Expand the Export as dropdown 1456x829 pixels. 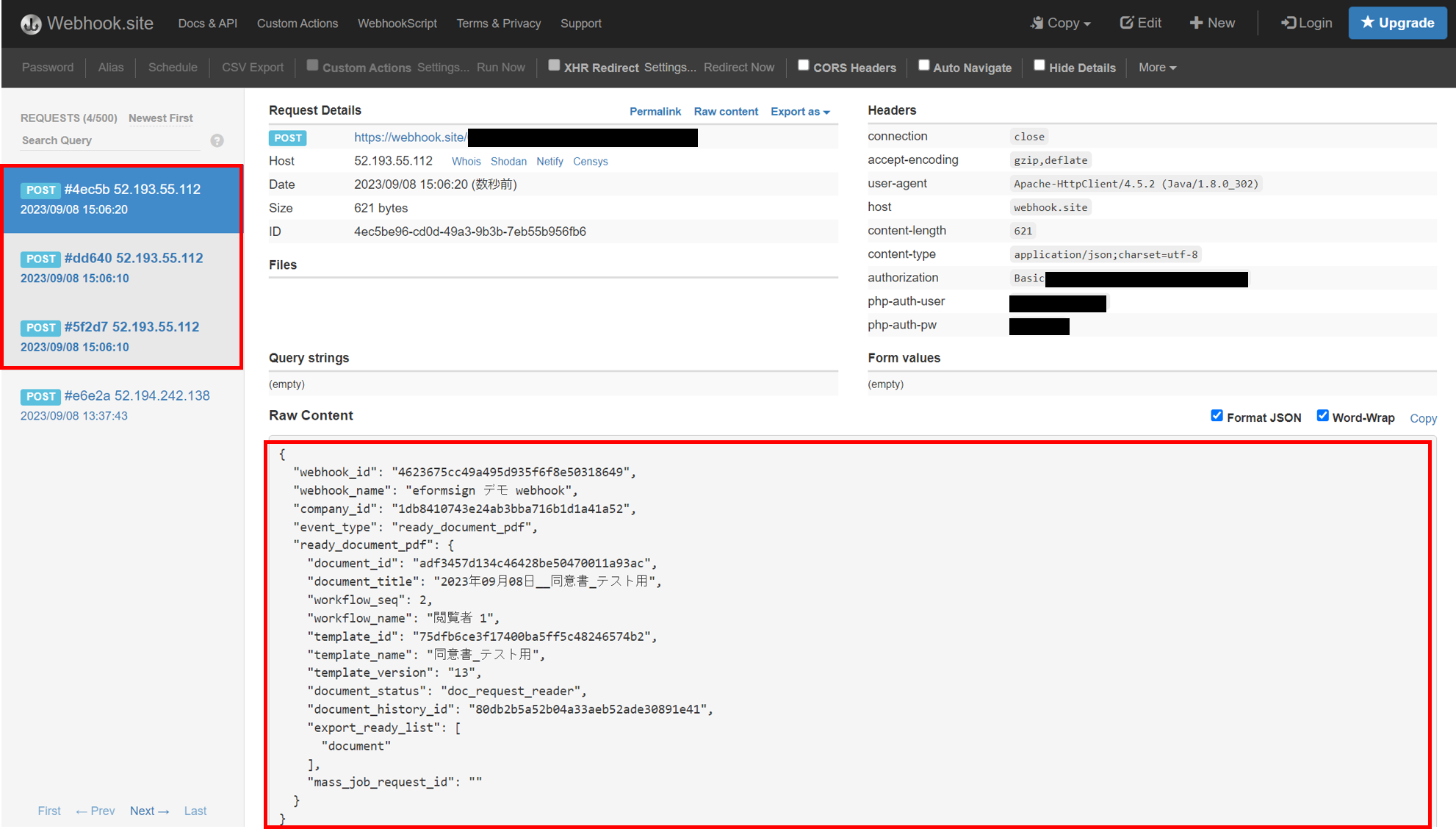(x=800, y=112)
